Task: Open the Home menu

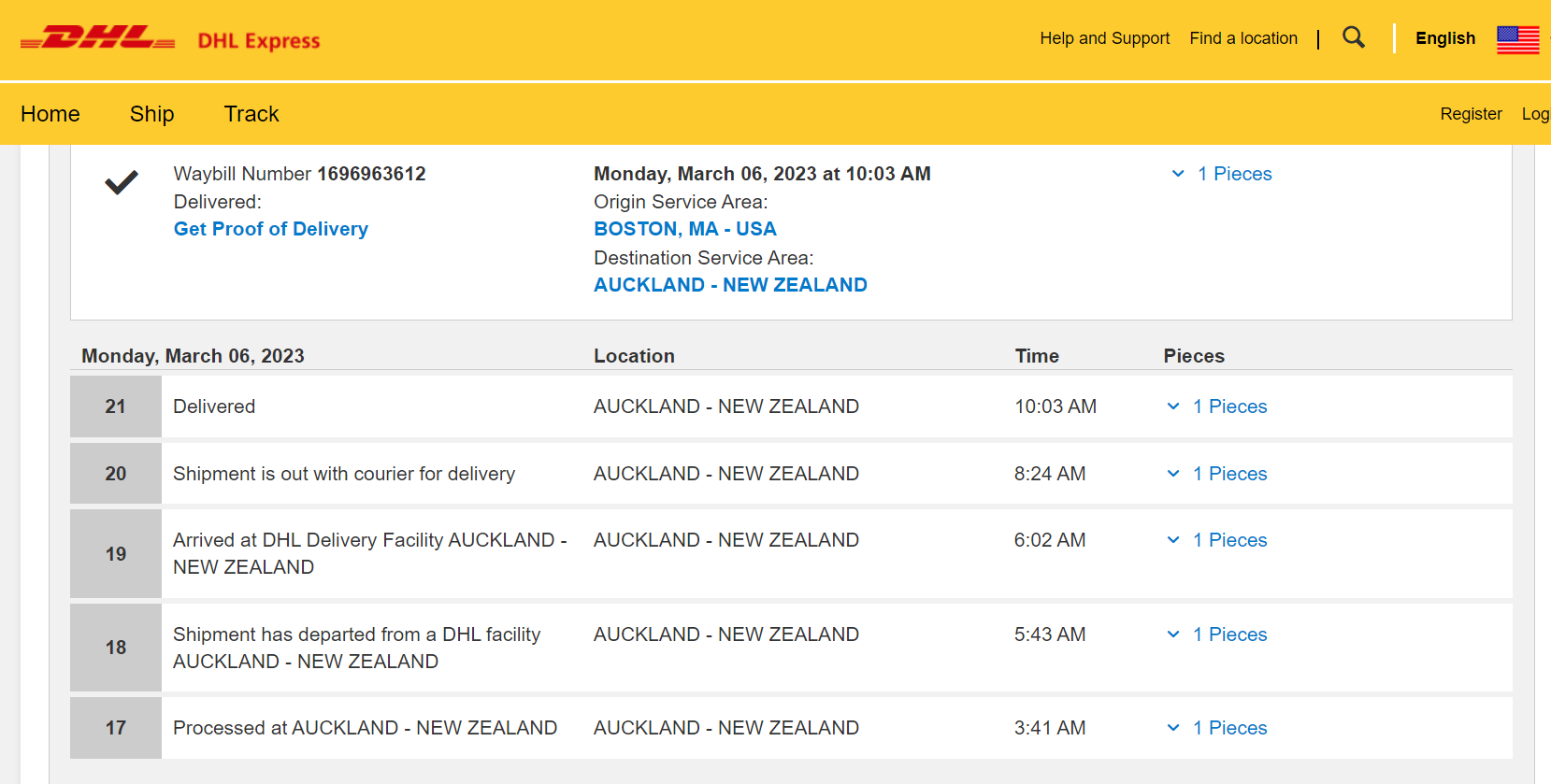Action: coord(50,114)
